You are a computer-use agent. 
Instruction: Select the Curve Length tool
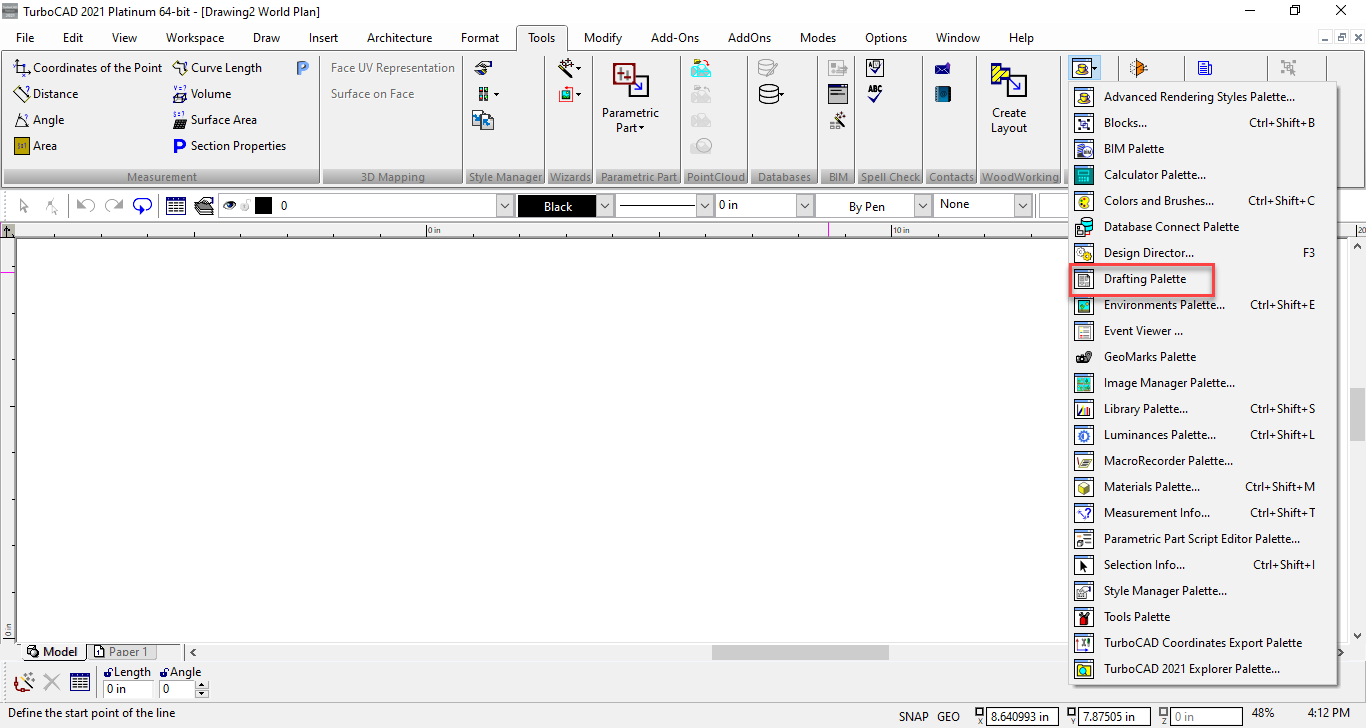click(x=217, y=68)
